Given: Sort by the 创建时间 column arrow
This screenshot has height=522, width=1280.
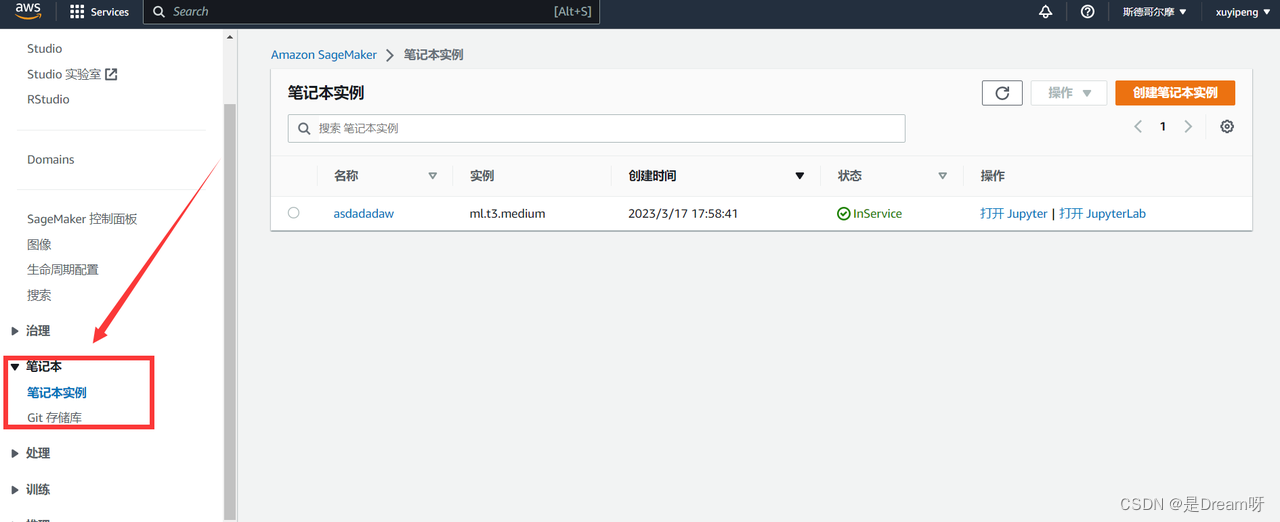Looking at the screenshot, I should coord(799,176).
